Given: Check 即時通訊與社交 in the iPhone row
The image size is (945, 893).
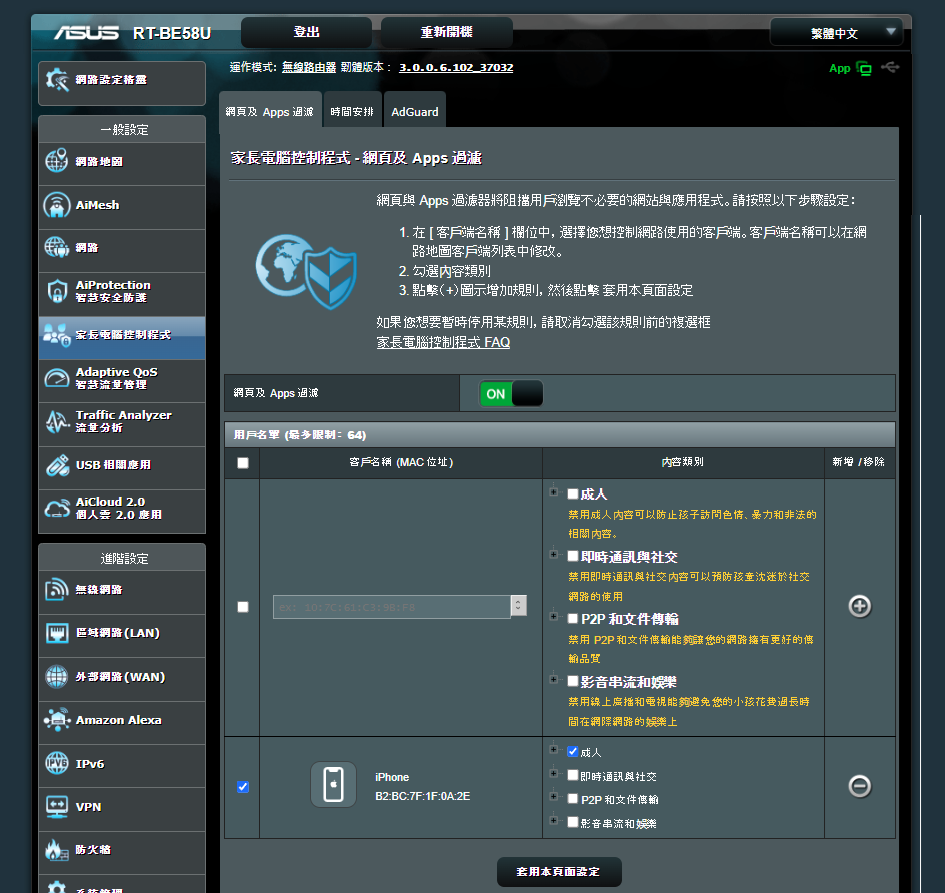Looking at the screenshot, I should point(573,775).
